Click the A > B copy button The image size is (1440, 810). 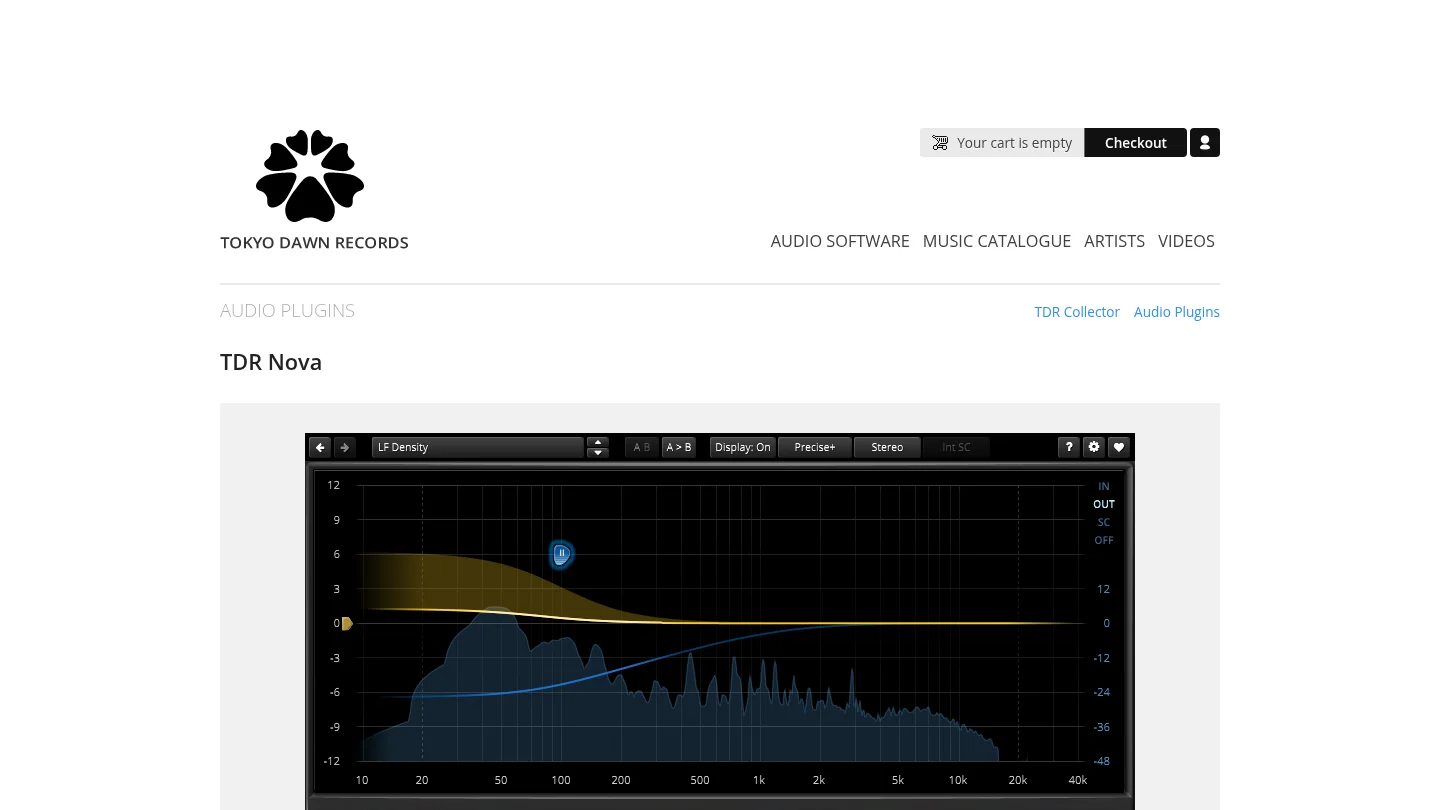(679, 447)
